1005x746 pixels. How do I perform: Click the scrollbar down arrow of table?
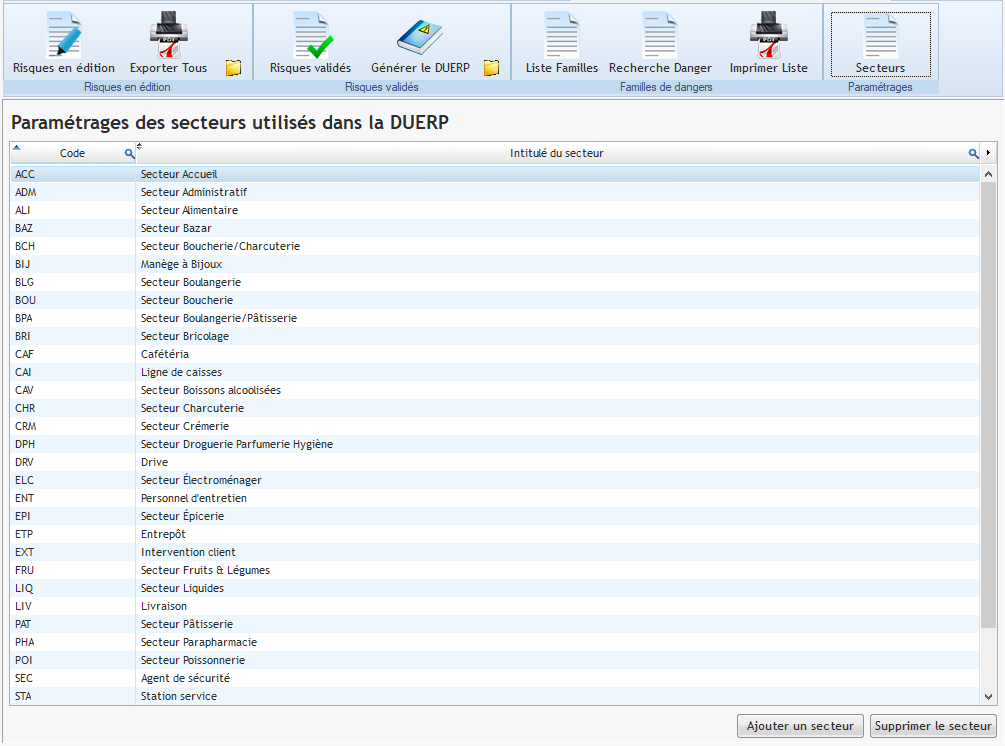tap(988, 697)
